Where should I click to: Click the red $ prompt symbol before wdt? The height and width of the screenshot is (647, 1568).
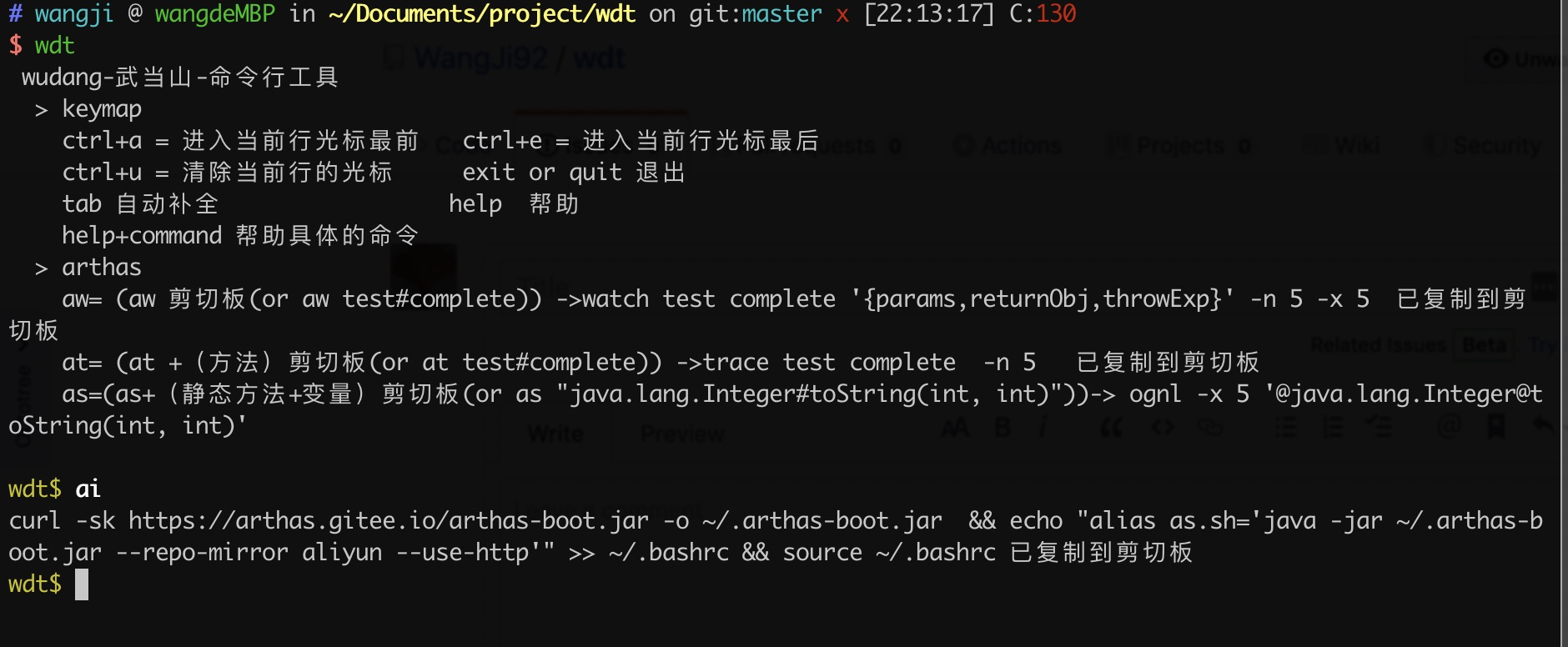click(15, 45)
